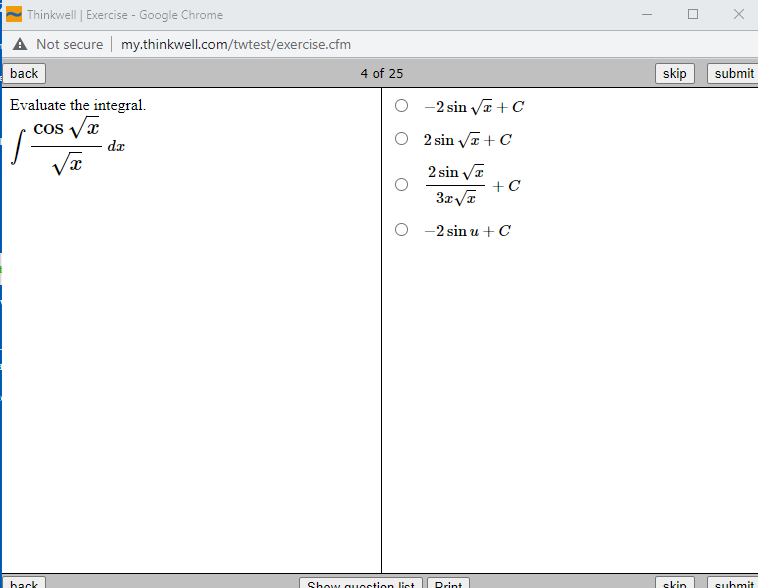The width and height of the screenshot is (758, 588).
Task: Click the URL my.thinkwell.com/twtest/exercise.cfm
Action: pyautogui.click(x=235, y=44)
